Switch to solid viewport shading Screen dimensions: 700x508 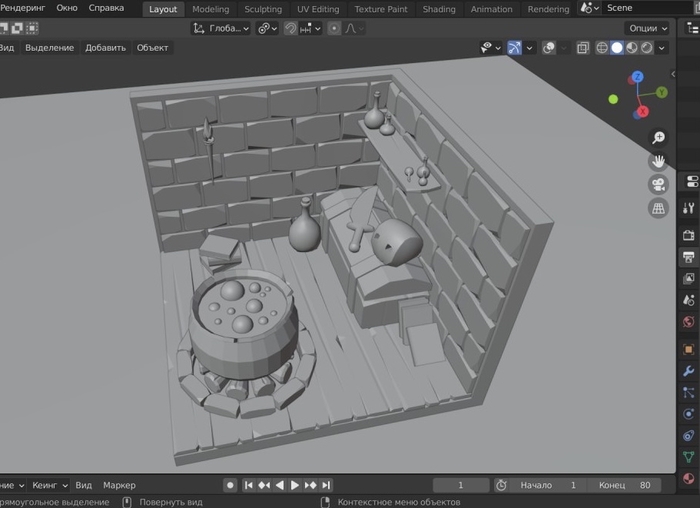617,47
